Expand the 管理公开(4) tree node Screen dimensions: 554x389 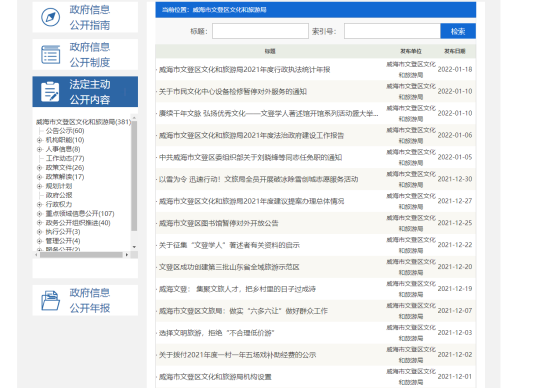pyautogui.click(x=39, y=241)
